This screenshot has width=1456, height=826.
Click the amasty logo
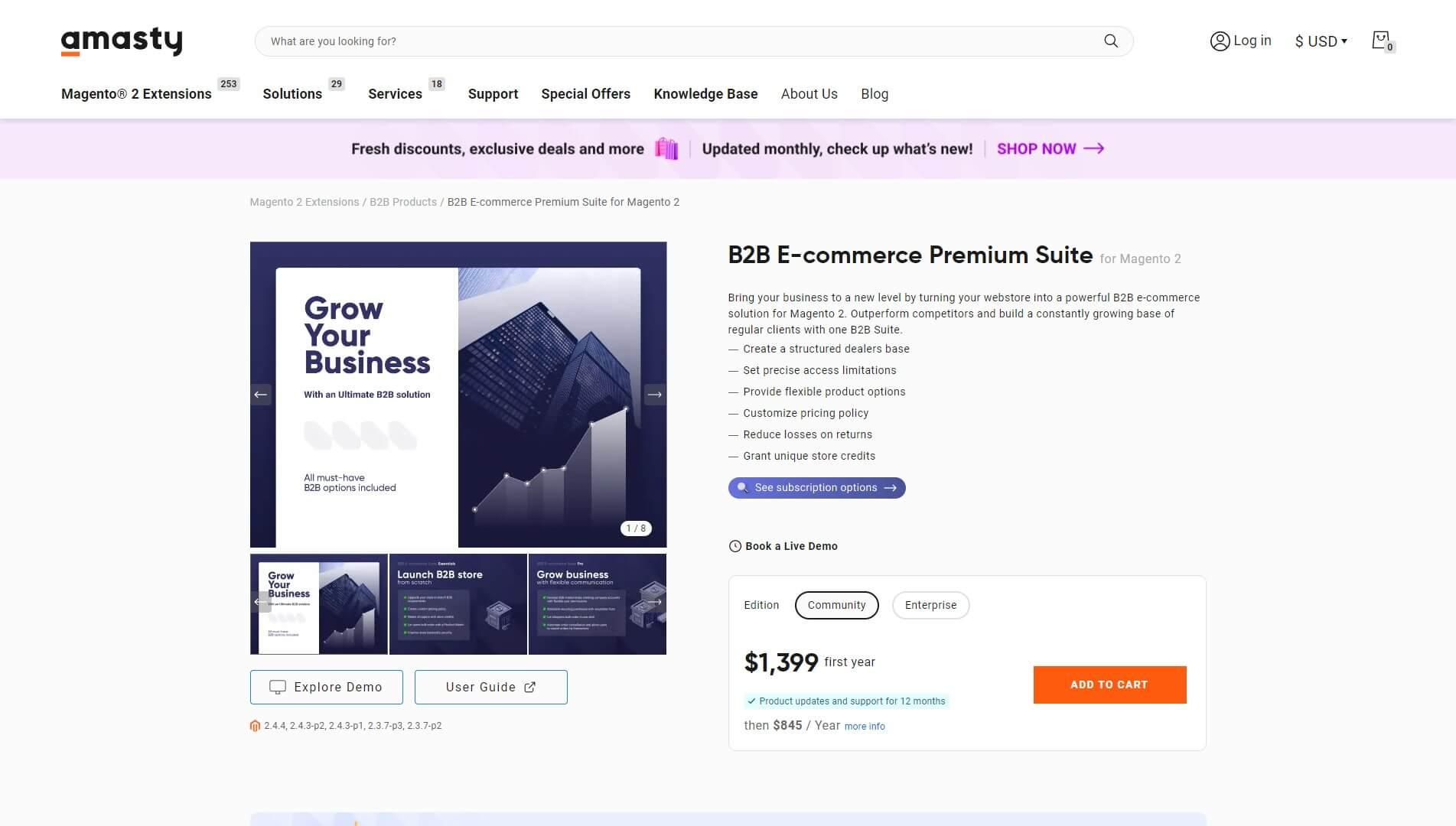coord(122,41)
